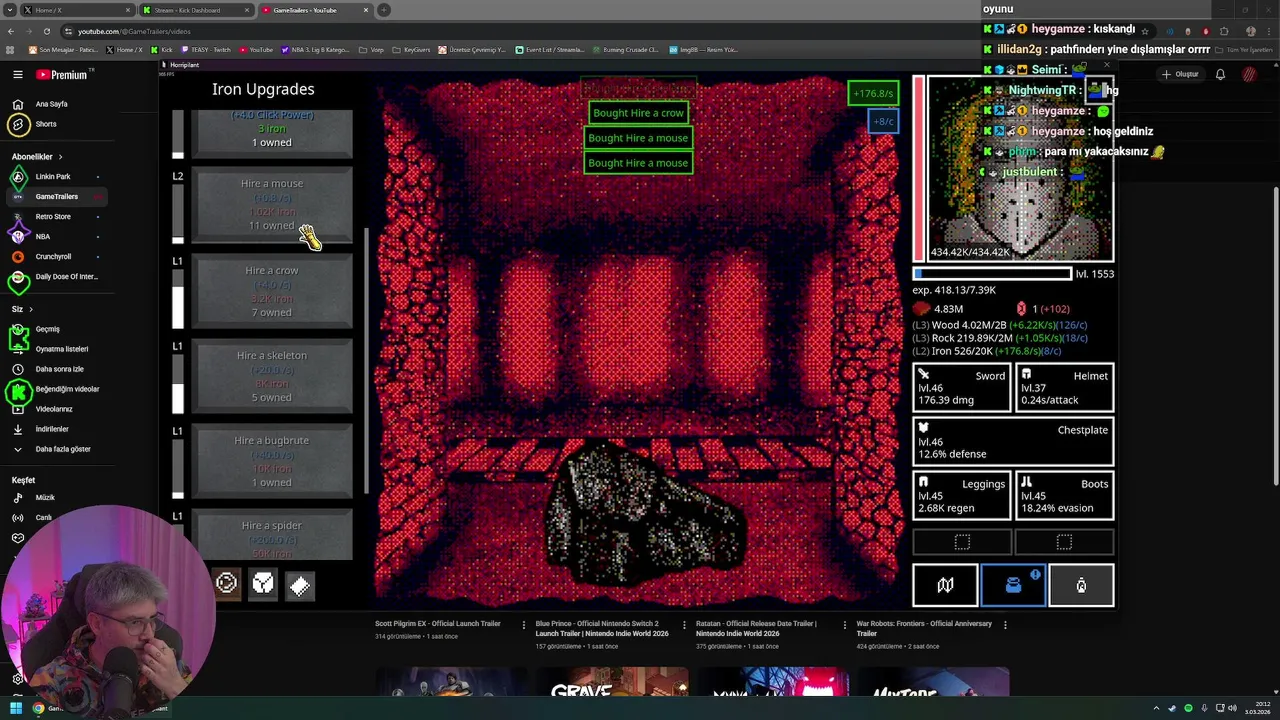The width and height of the screenshot is (1280, 720).
Task: Switch to Stream - Kick Dashboard tab
Action: click(195, 10)
